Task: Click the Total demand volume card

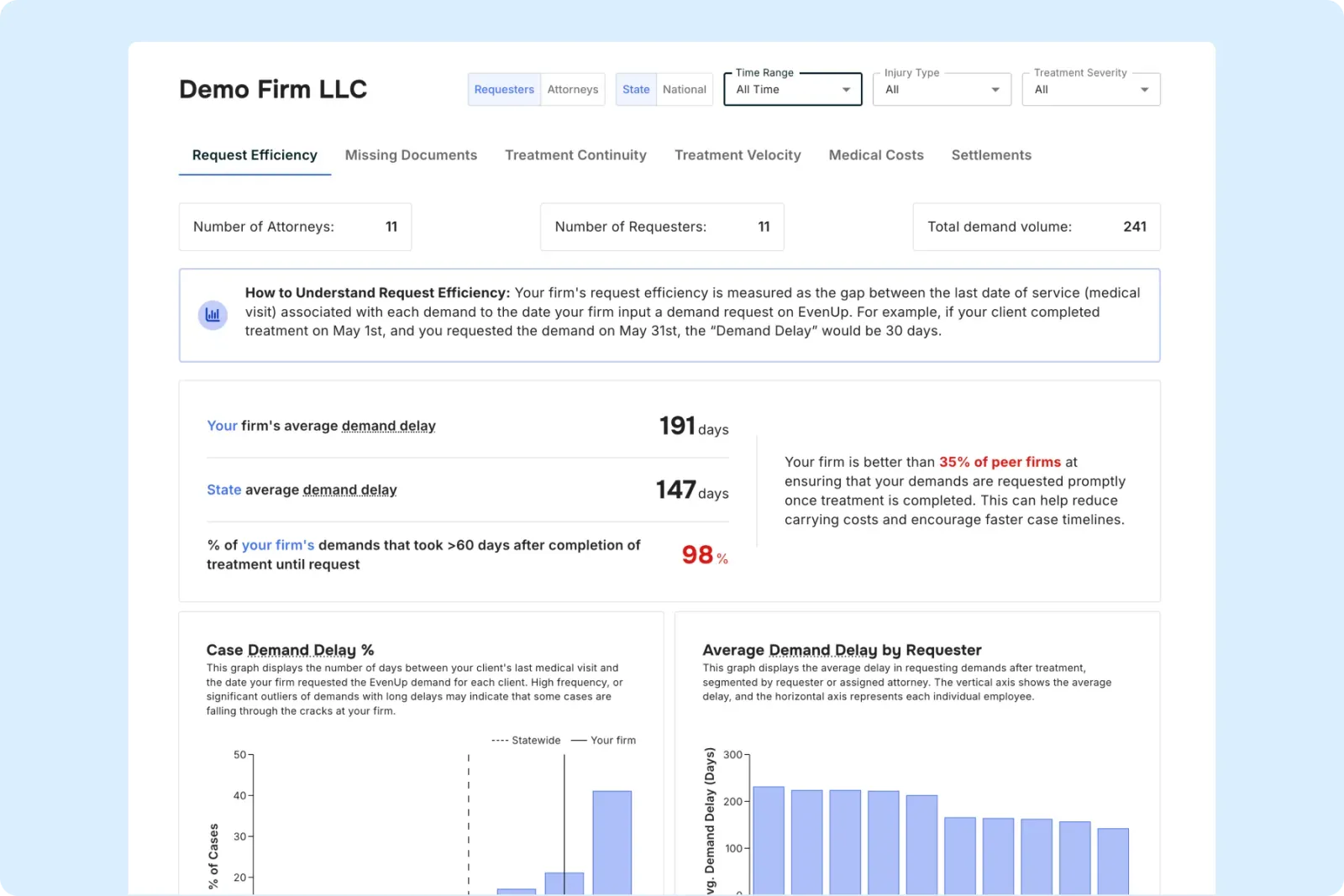Action: point(1036,227)
